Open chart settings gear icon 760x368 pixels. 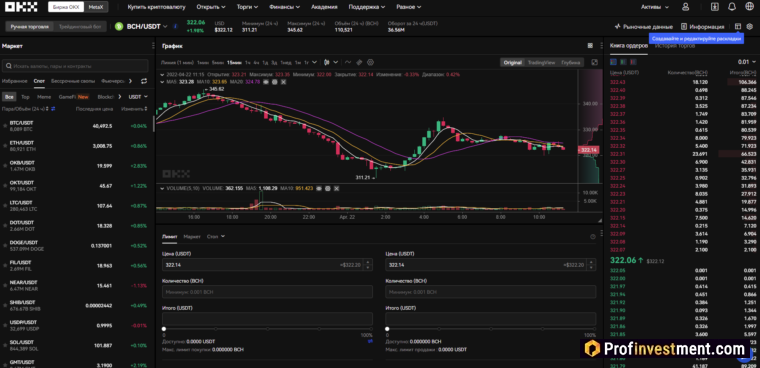click(x=371, y=62)
